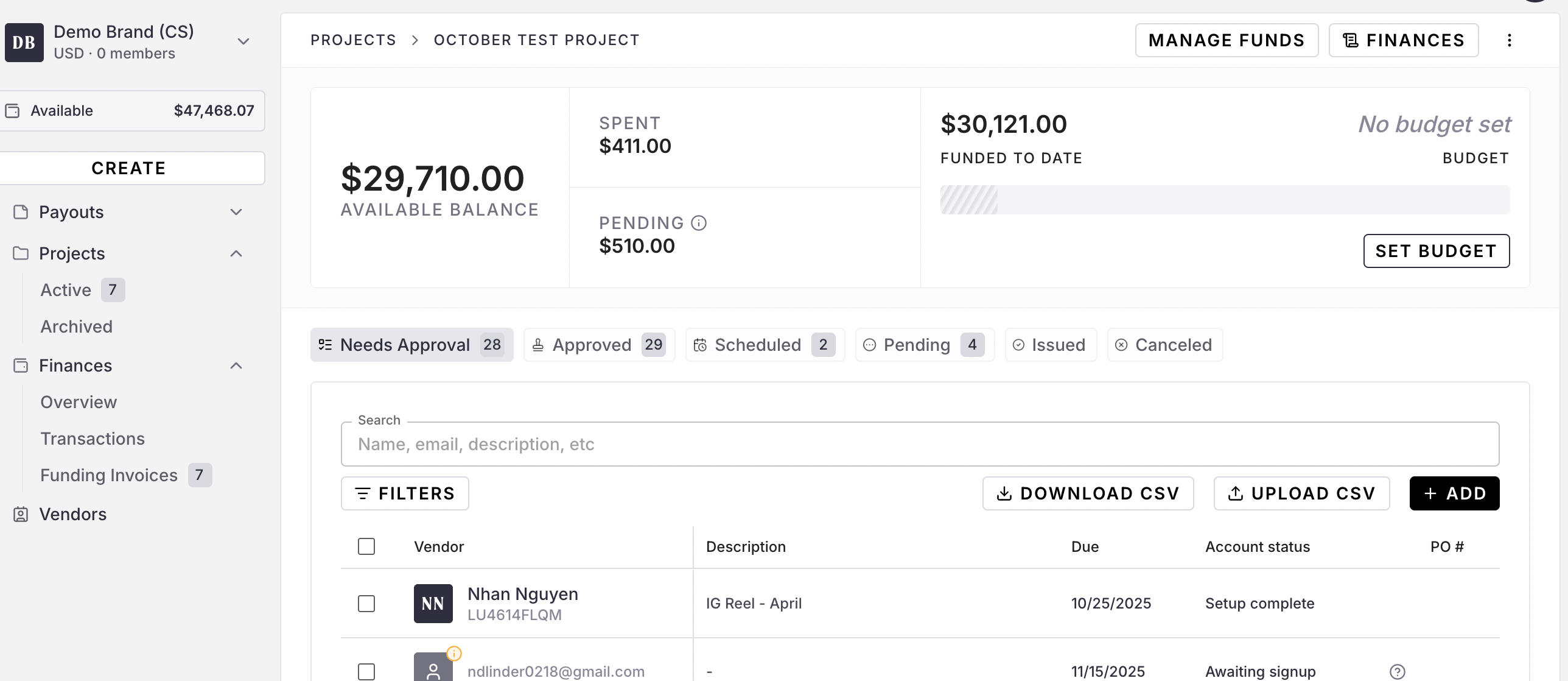Expand the Demo Brand workspace dropdown
Image resolution: width=1568 pixels, height=681 pixels.
[243, 41]
